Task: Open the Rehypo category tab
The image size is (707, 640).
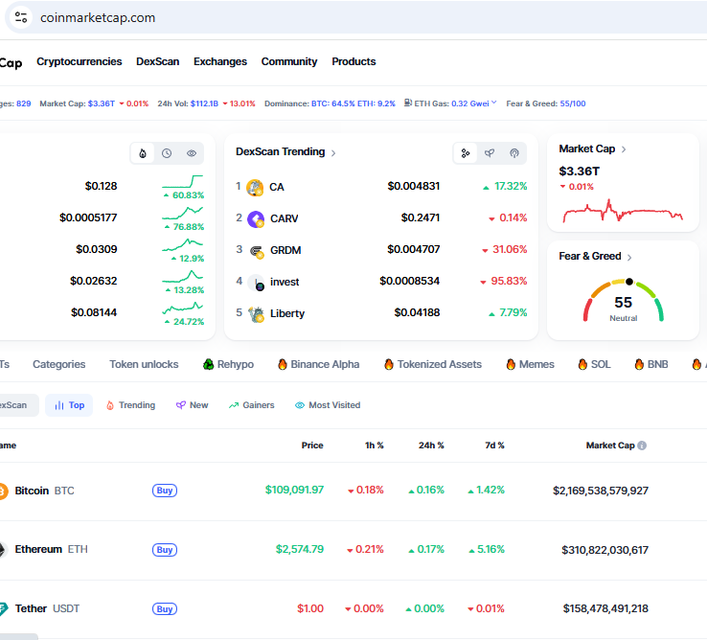Action: 228,364
